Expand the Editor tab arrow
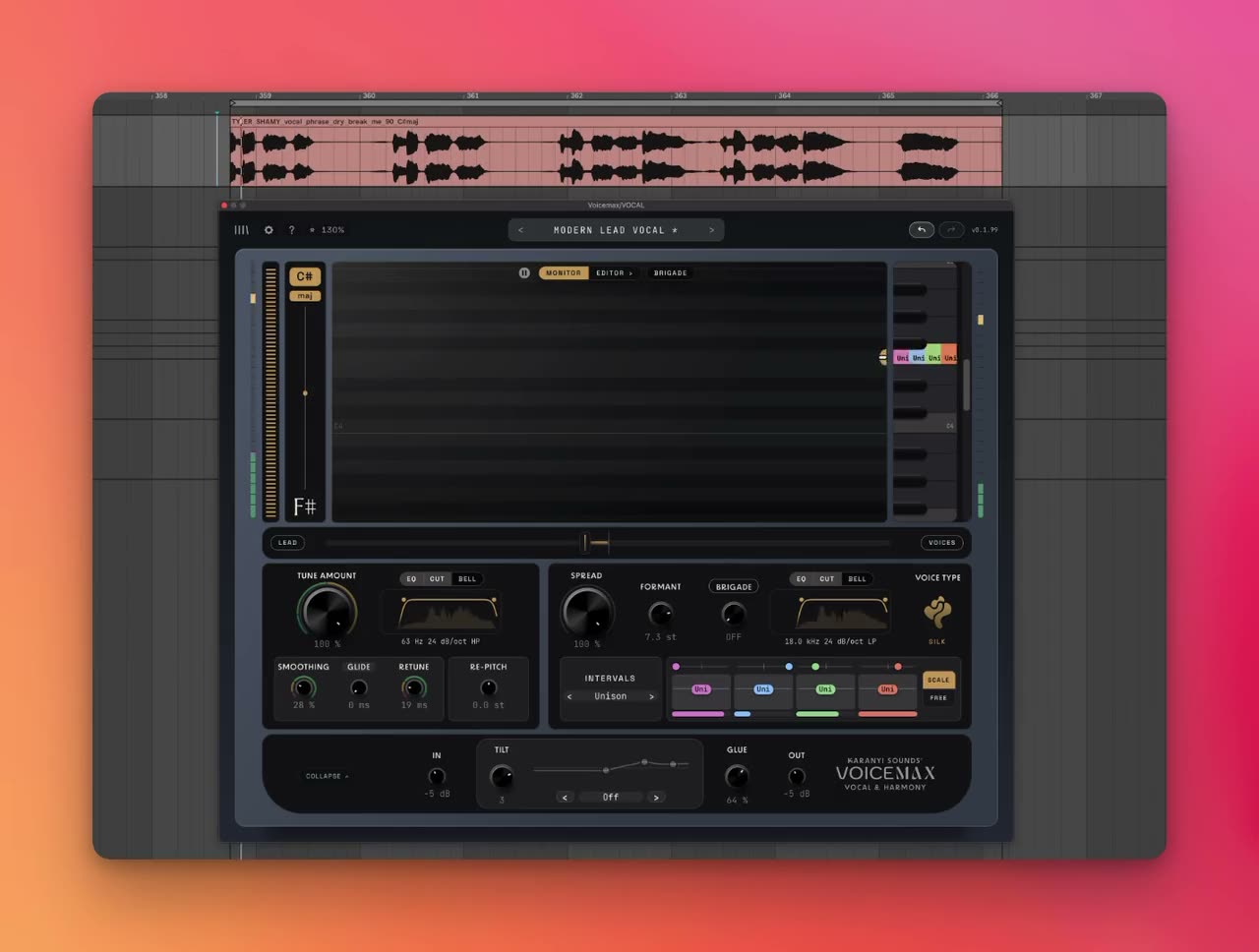 click(630, 273)
